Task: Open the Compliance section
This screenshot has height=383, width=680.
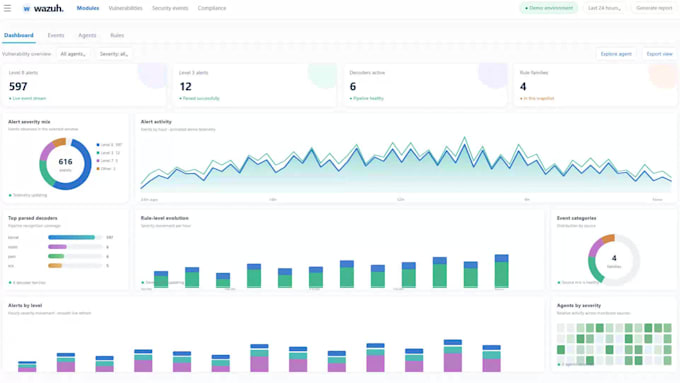Action: click(212, 8)
